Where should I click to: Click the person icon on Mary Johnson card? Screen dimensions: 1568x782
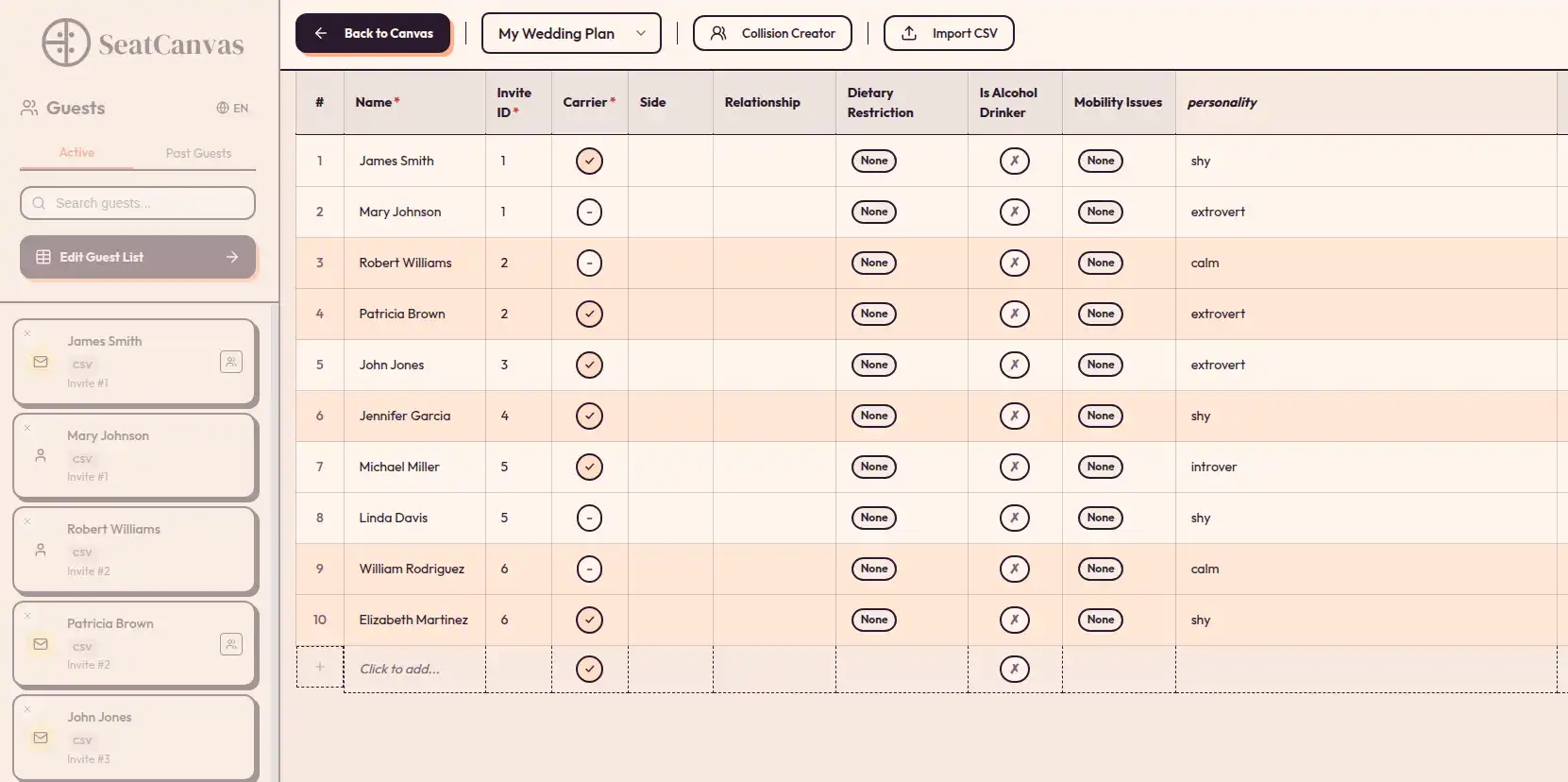[41, 455]
